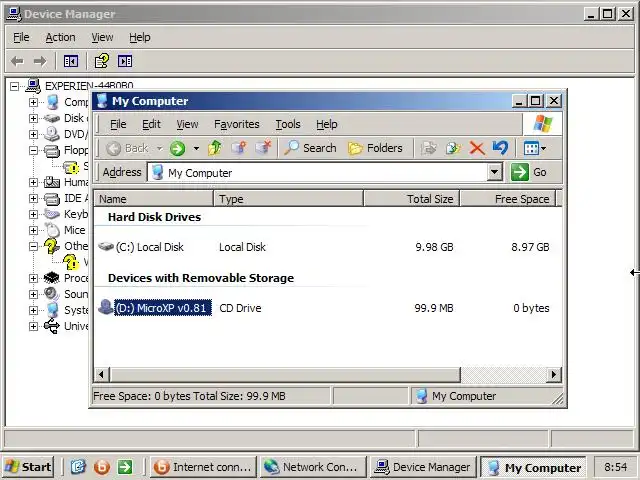Open the Views dropdown button

tap(535, 148)
